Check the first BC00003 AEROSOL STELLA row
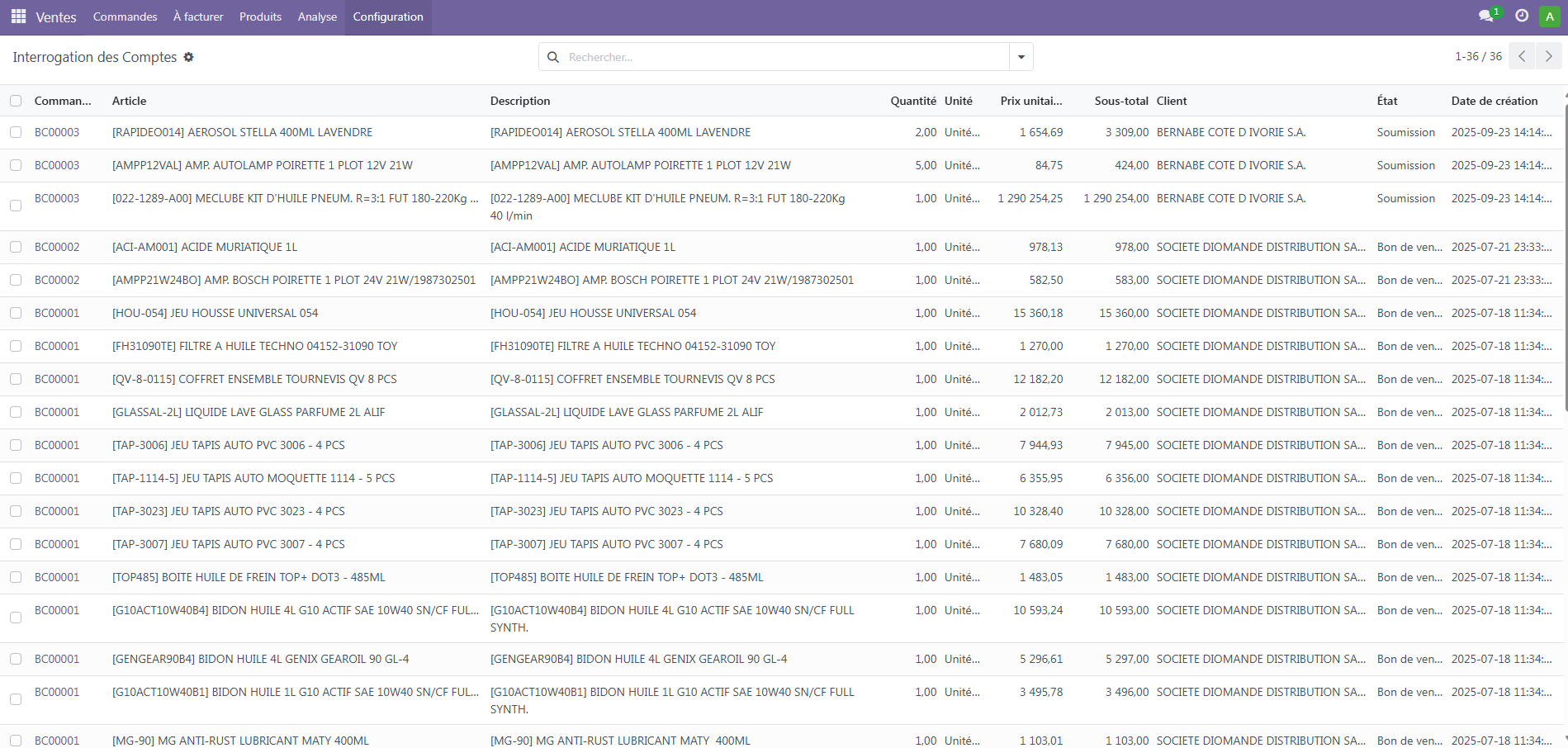 point(16,132)
